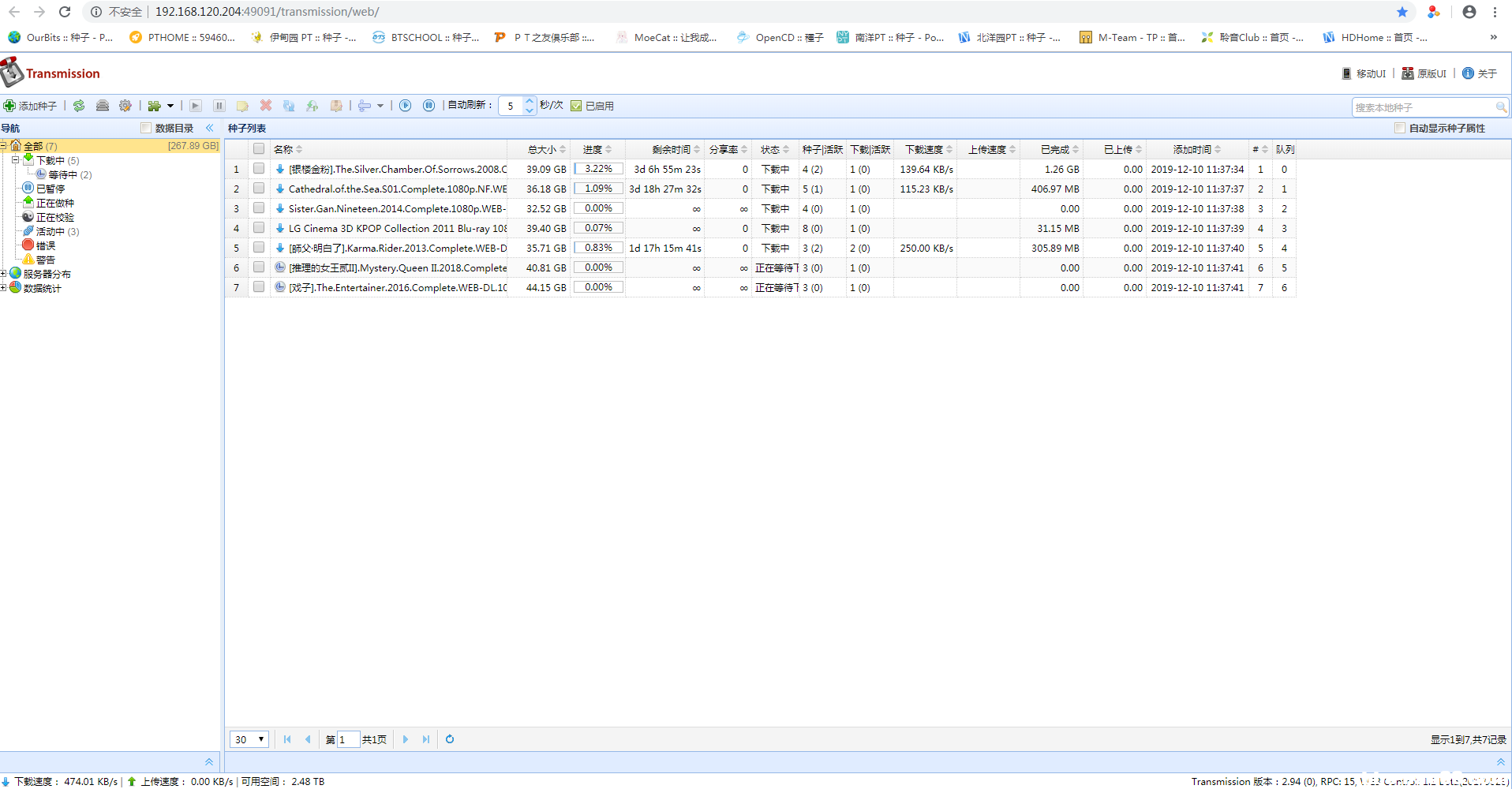Image resolution: width=1512 pixels, height=789 pixels.
Task: Click the red X remove torrent icon
Action: pos(266,106)
